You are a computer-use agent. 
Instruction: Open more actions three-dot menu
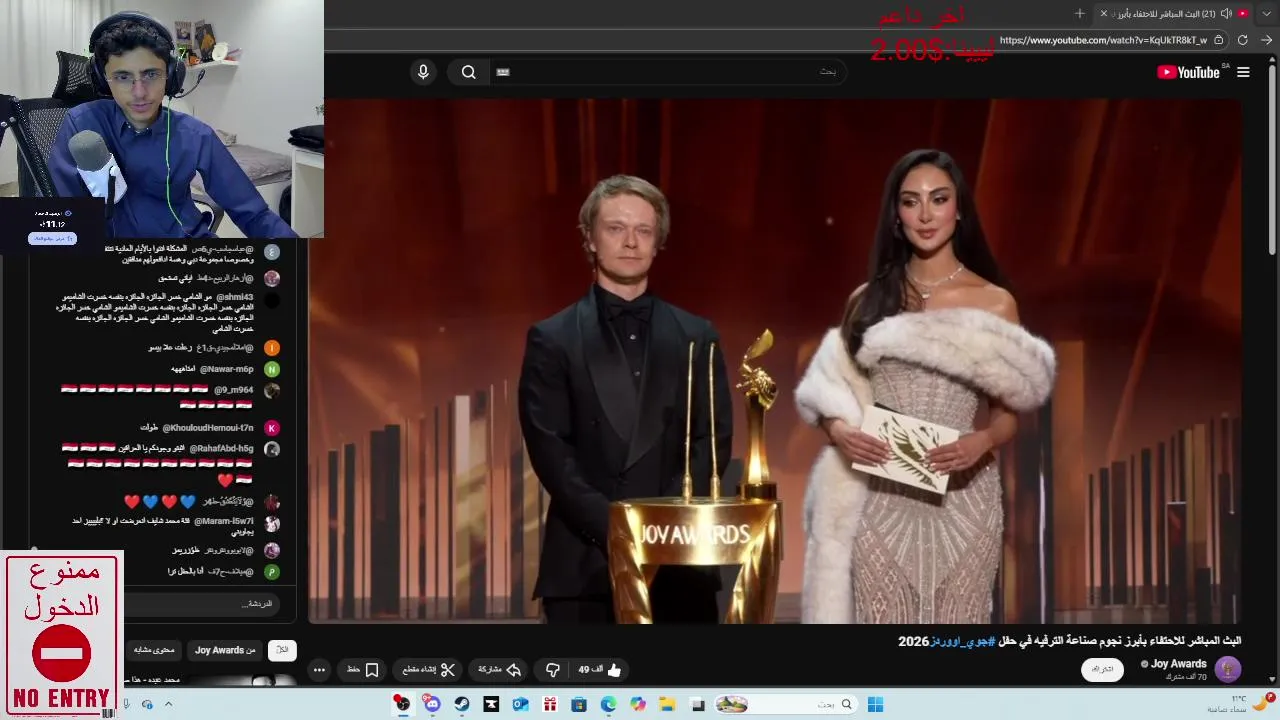tap(319, 670)
